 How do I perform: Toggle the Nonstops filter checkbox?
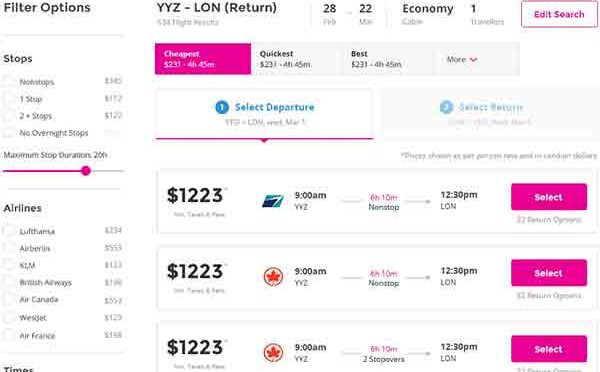click(x=8, y=81)
